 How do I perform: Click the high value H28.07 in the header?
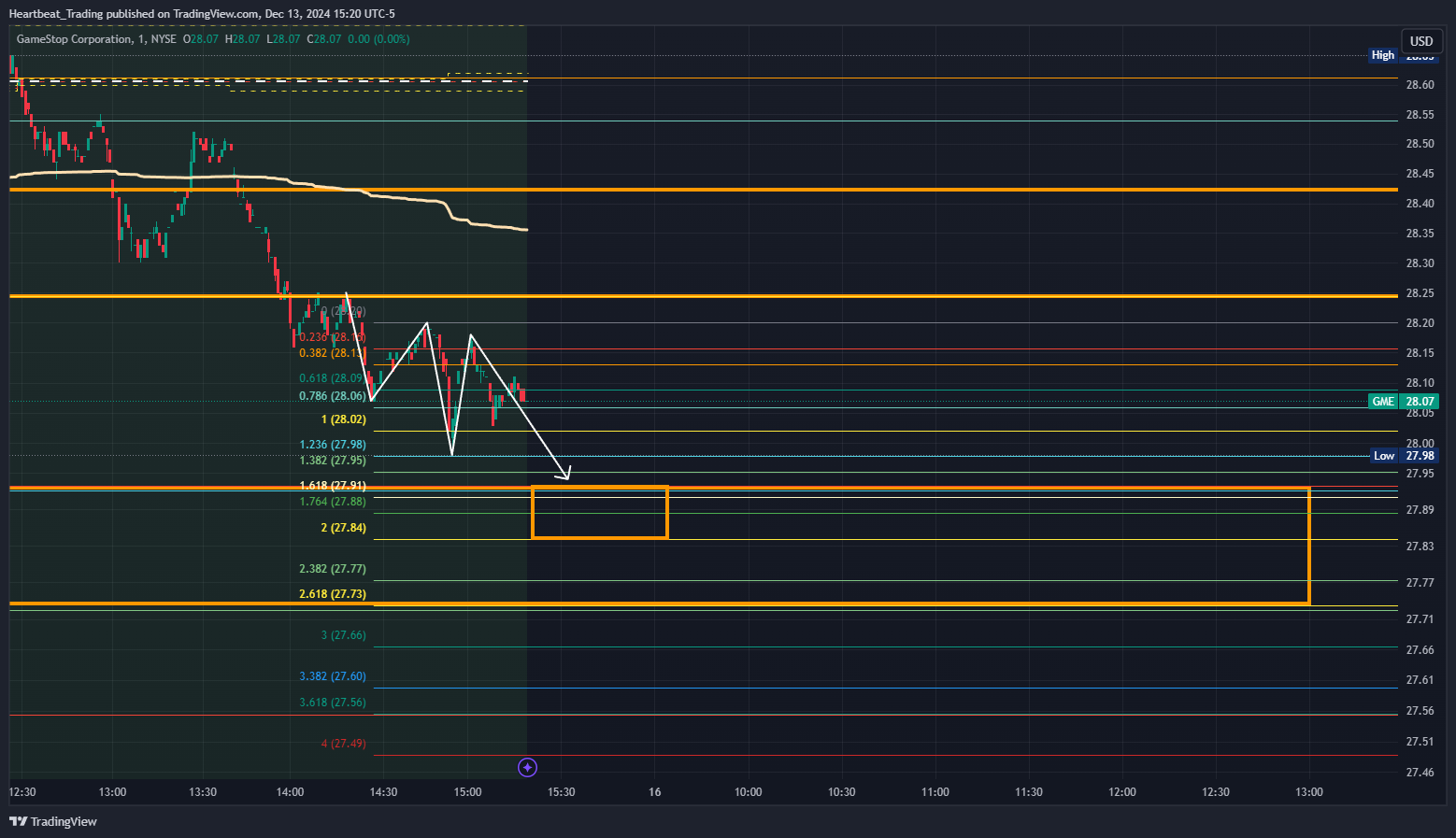[243, 39]
